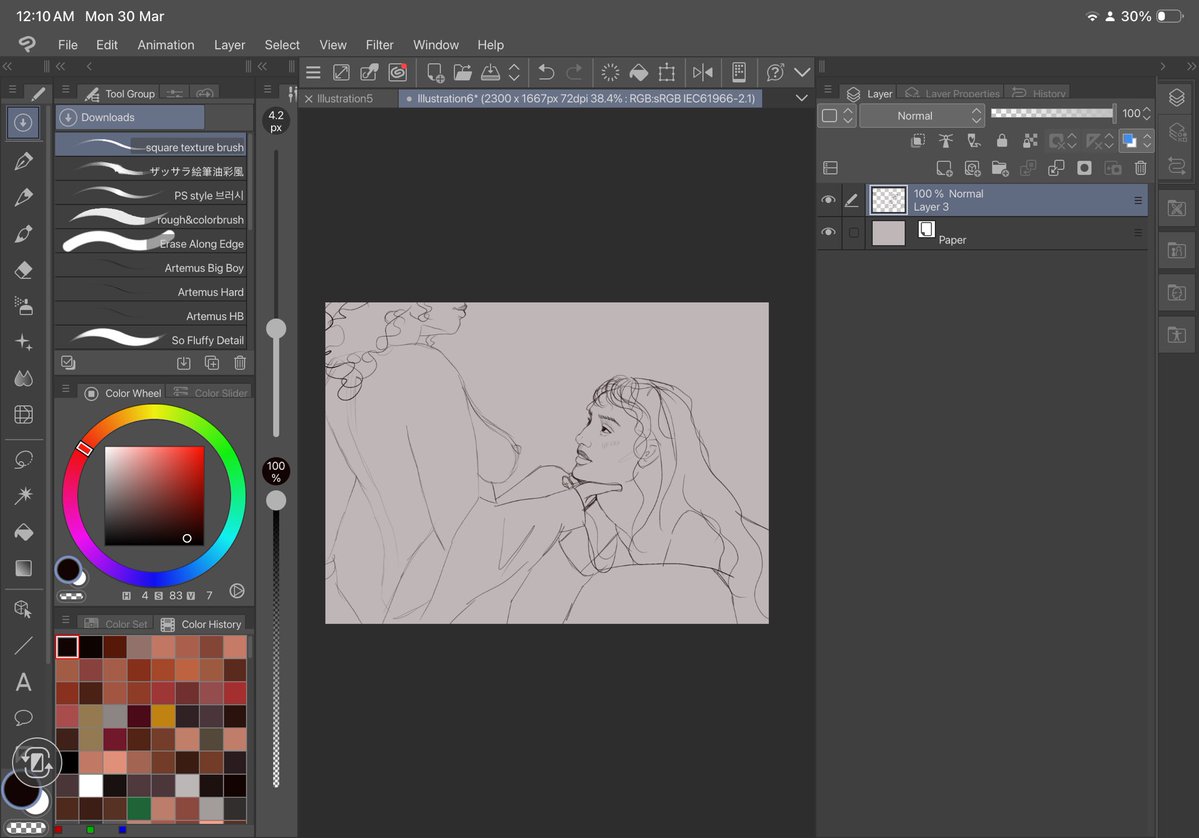Click the Transform icon in command bar
The height and width of the screenshot is (838, 1199).
[667, 73]
